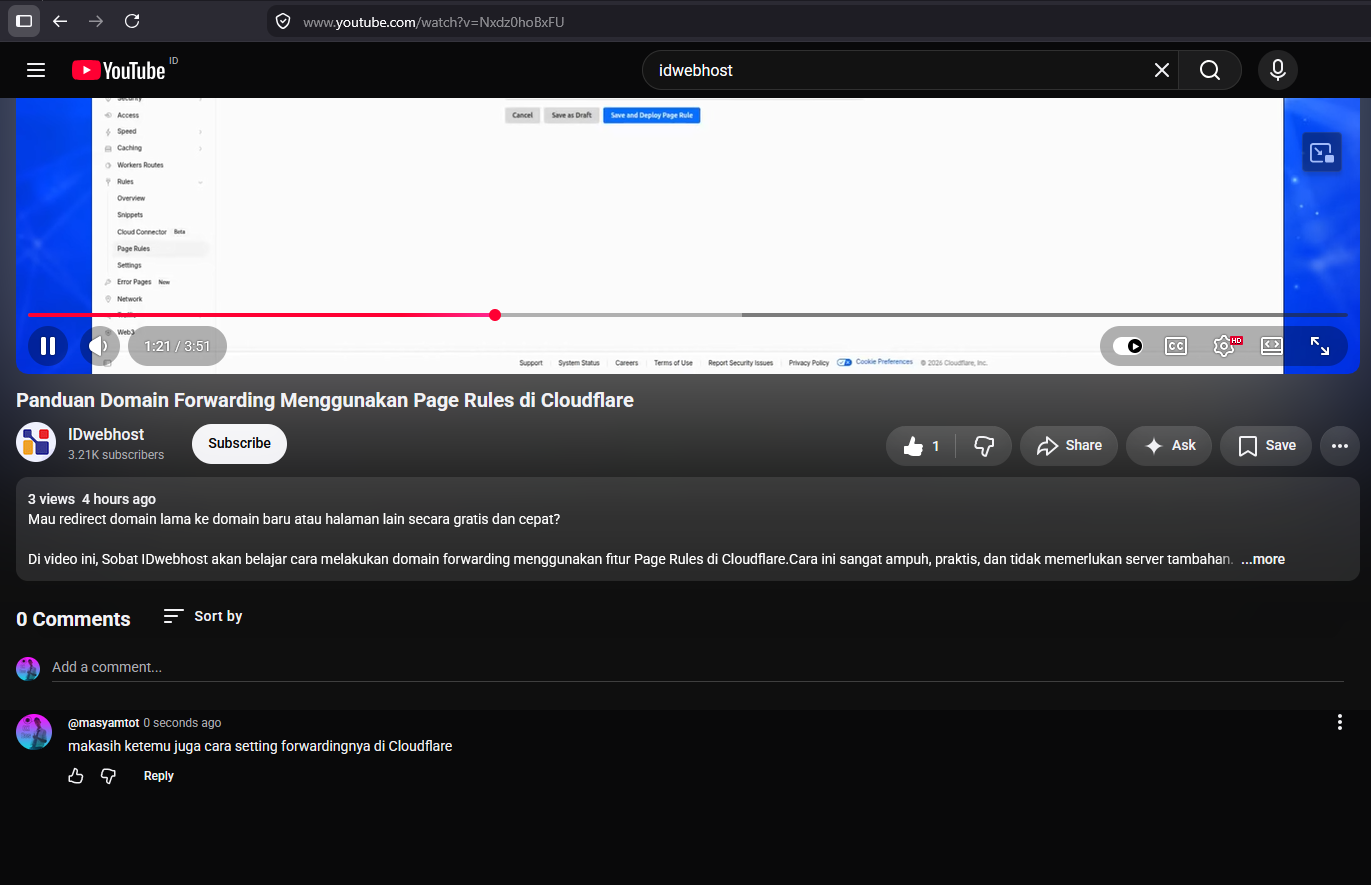Viewport: 1371px width, 885px height.
Task: Toggle the browser sidebar panel icon
Action: pos(24,21)
